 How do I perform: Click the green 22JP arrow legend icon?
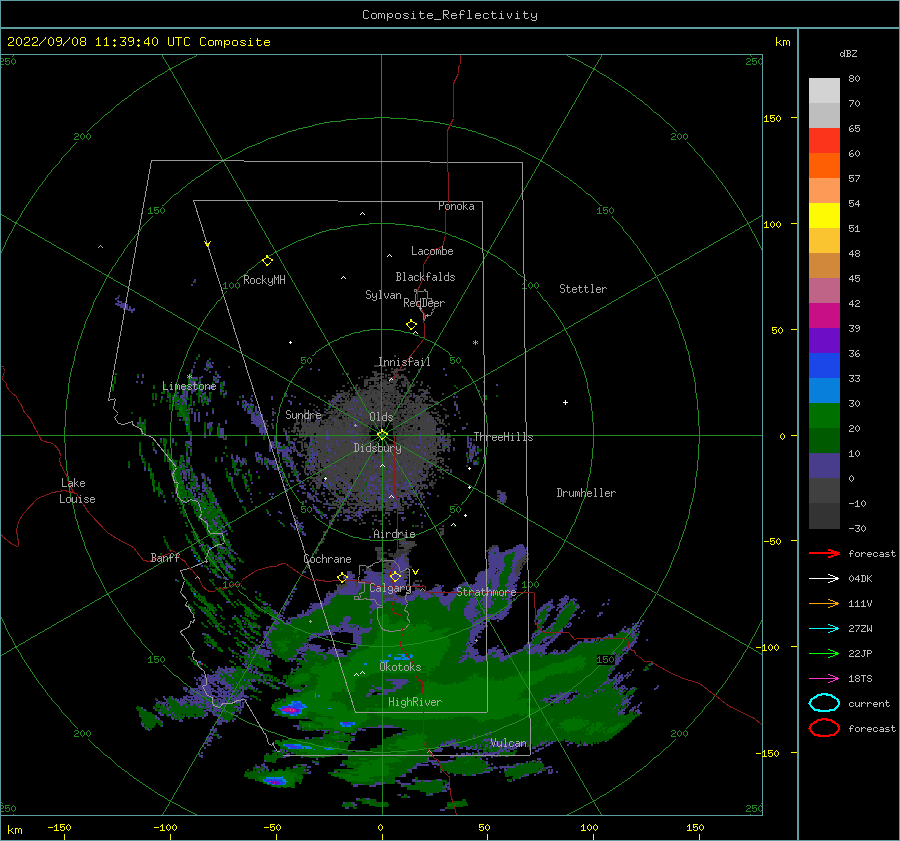(x=824, y=653)
